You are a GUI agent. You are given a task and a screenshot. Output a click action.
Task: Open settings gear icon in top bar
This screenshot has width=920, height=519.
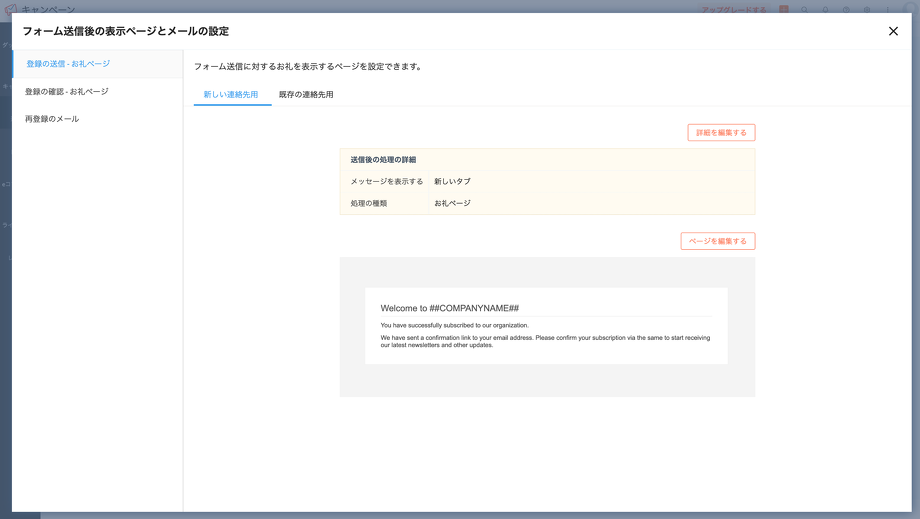pyautogui.click(x=867, y=10)
